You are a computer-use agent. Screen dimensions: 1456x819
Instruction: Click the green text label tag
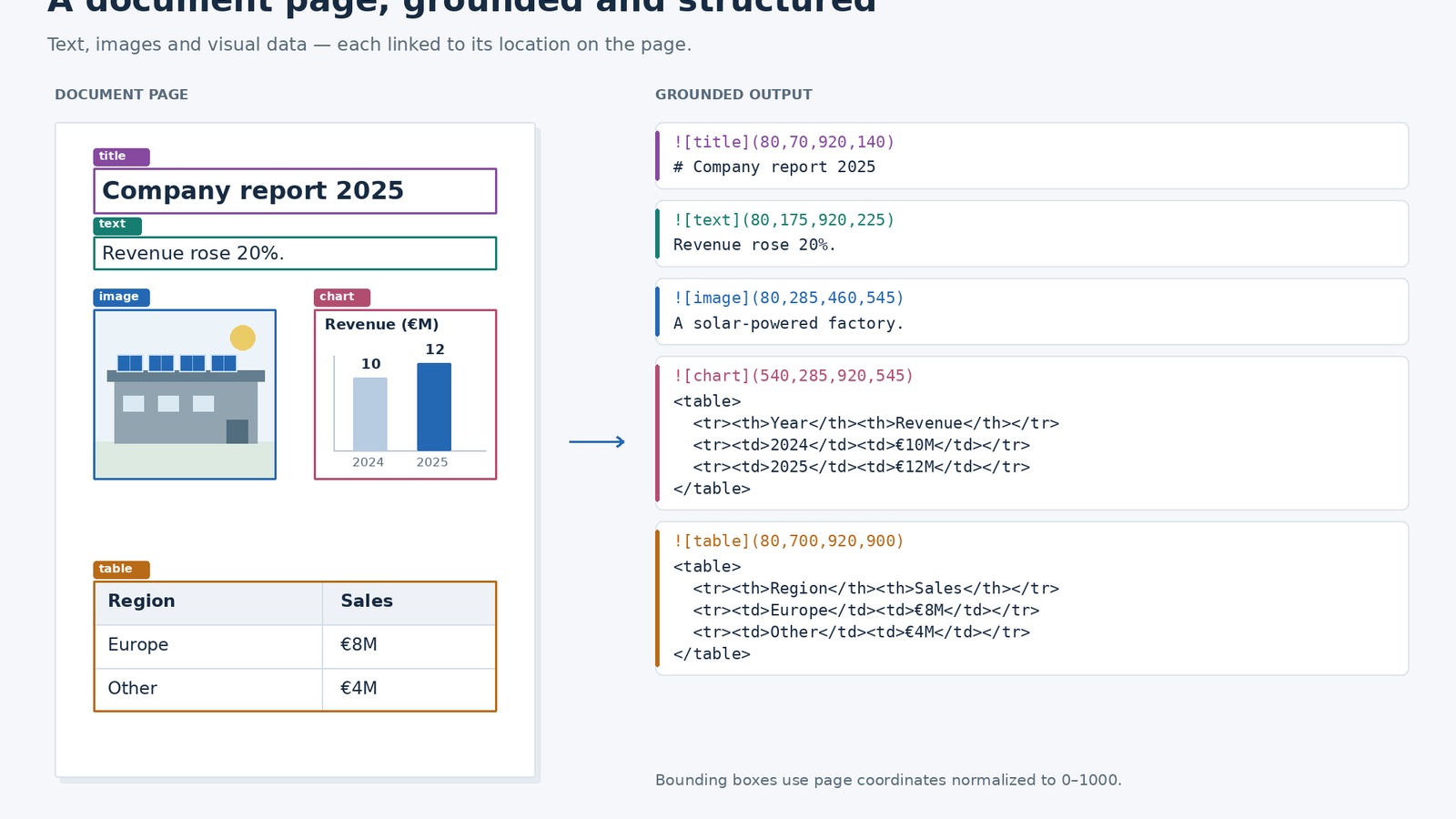click(x=117, y=225)
